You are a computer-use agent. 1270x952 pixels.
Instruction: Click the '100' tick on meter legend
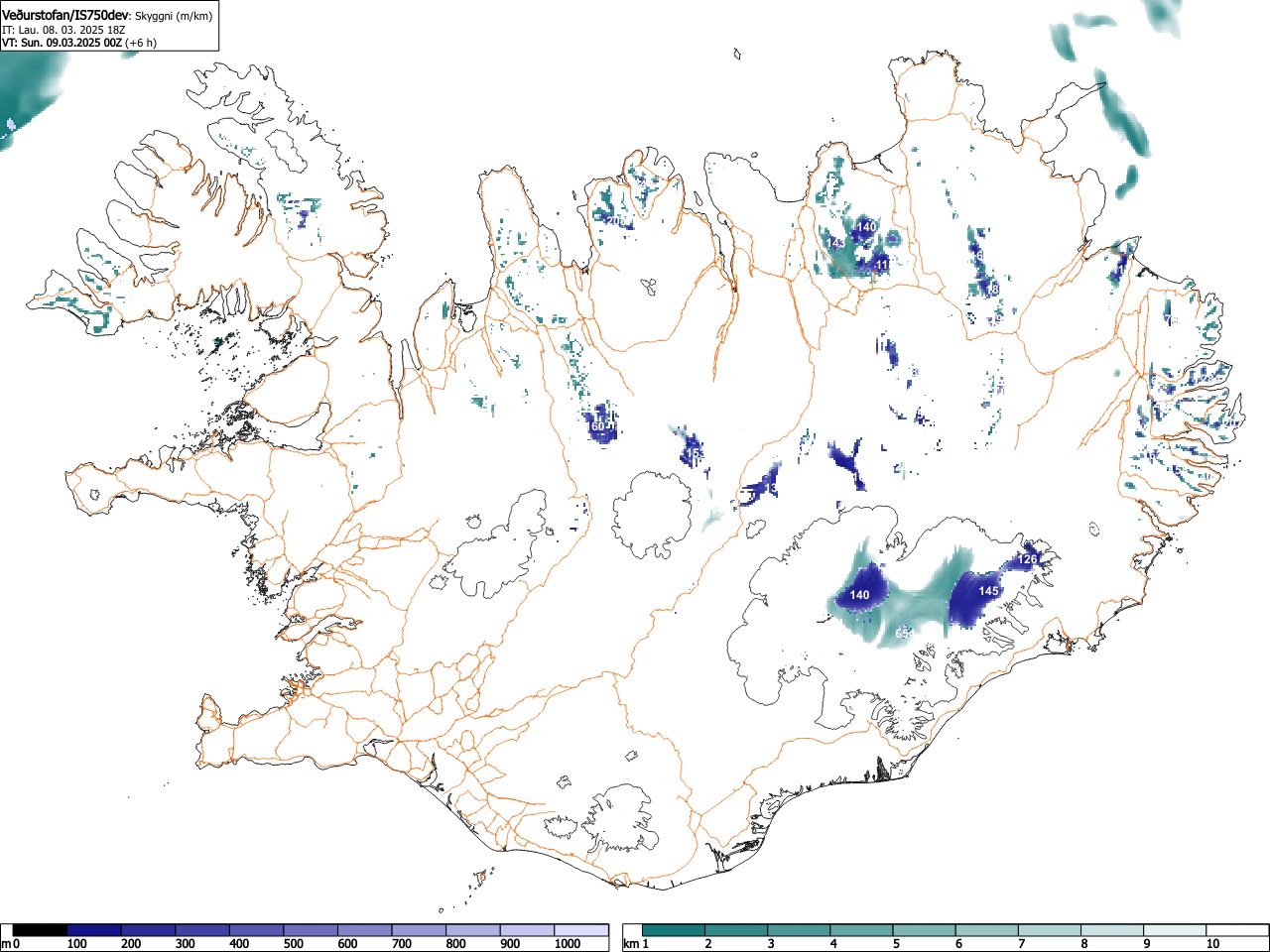point(76,944)
